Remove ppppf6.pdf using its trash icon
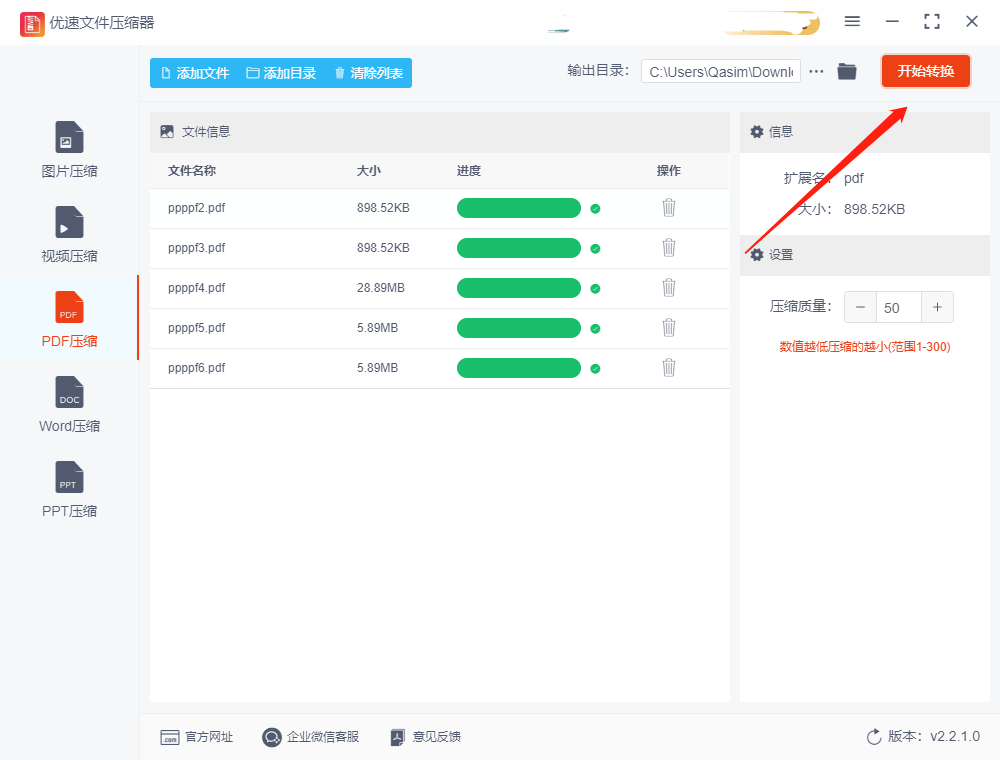Image resolution: width=1000 pixels, height=760 pixels. 668,367
